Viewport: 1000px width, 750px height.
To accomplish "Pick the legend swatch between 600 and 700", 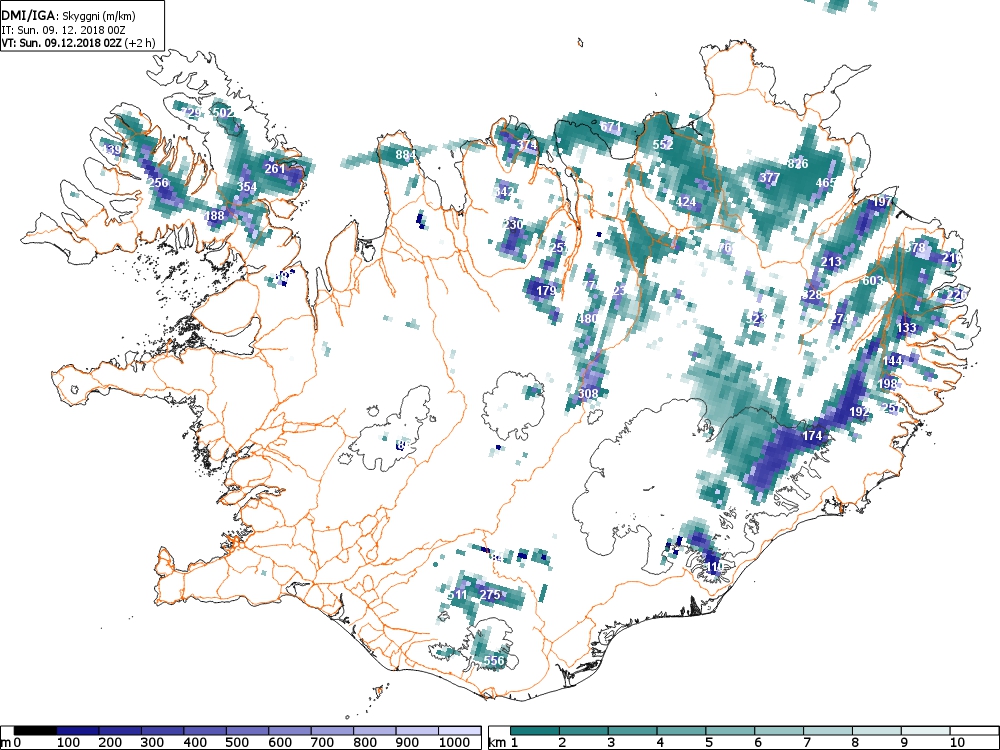I will [290, 731].
